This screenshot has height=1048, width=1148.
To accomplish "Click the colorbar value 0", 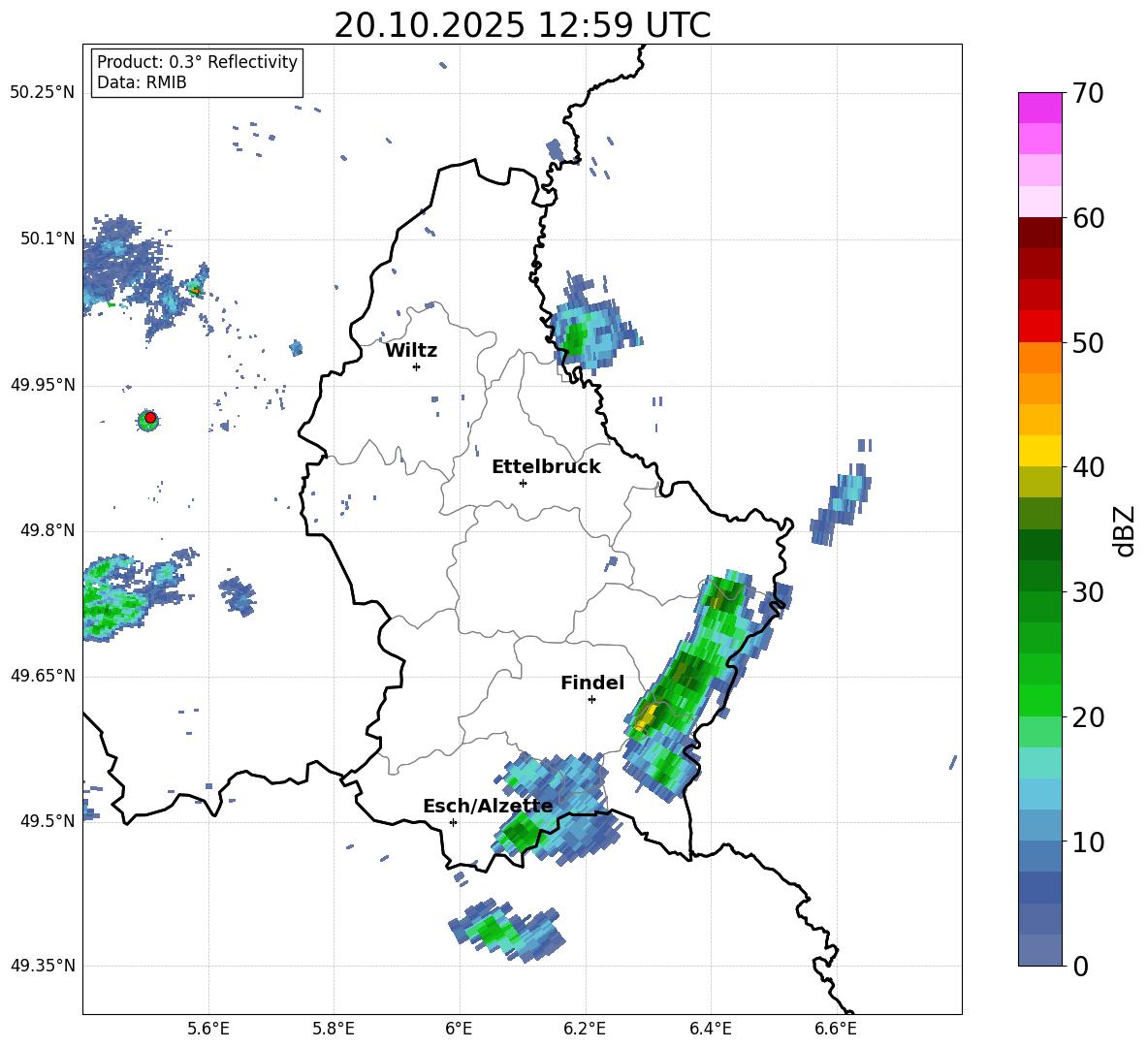I will pyautogui.click(x=1081, y=966).
